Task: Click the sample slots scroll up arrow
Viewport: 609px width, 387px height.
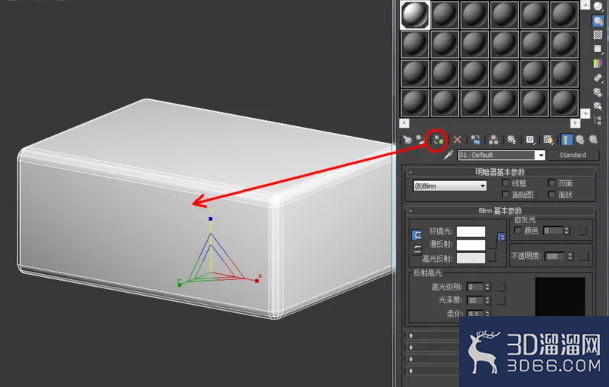Action: (585, 5)
